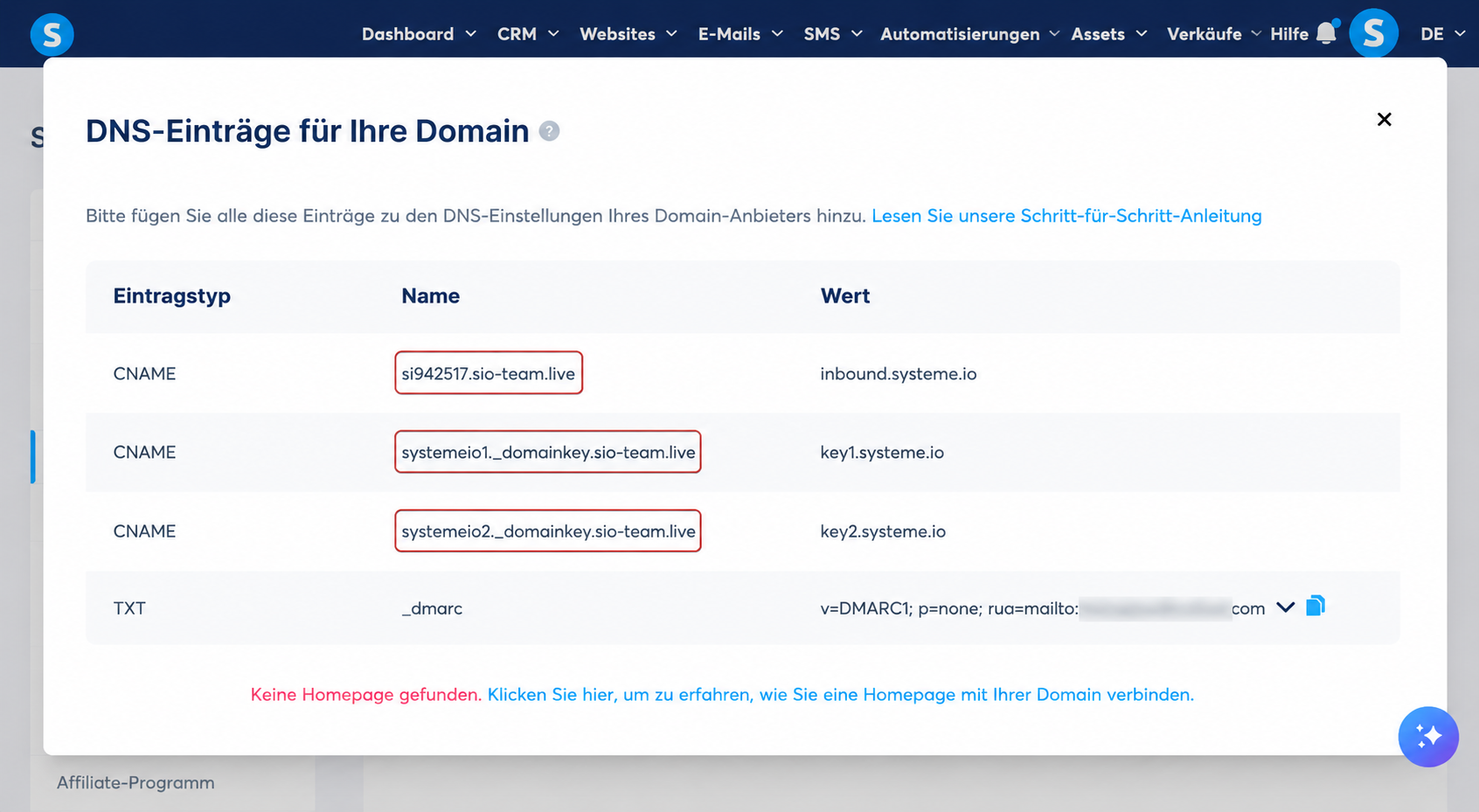
Task: Click the Name column header
Action: point(430,296)
